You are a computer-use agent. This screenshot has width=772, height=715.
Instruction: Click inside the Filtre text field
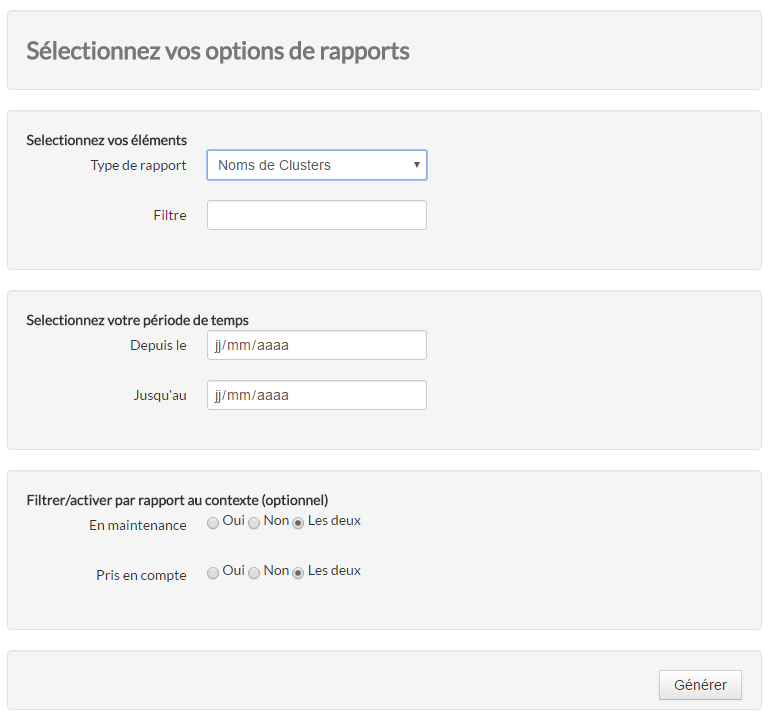click(316, 215)
